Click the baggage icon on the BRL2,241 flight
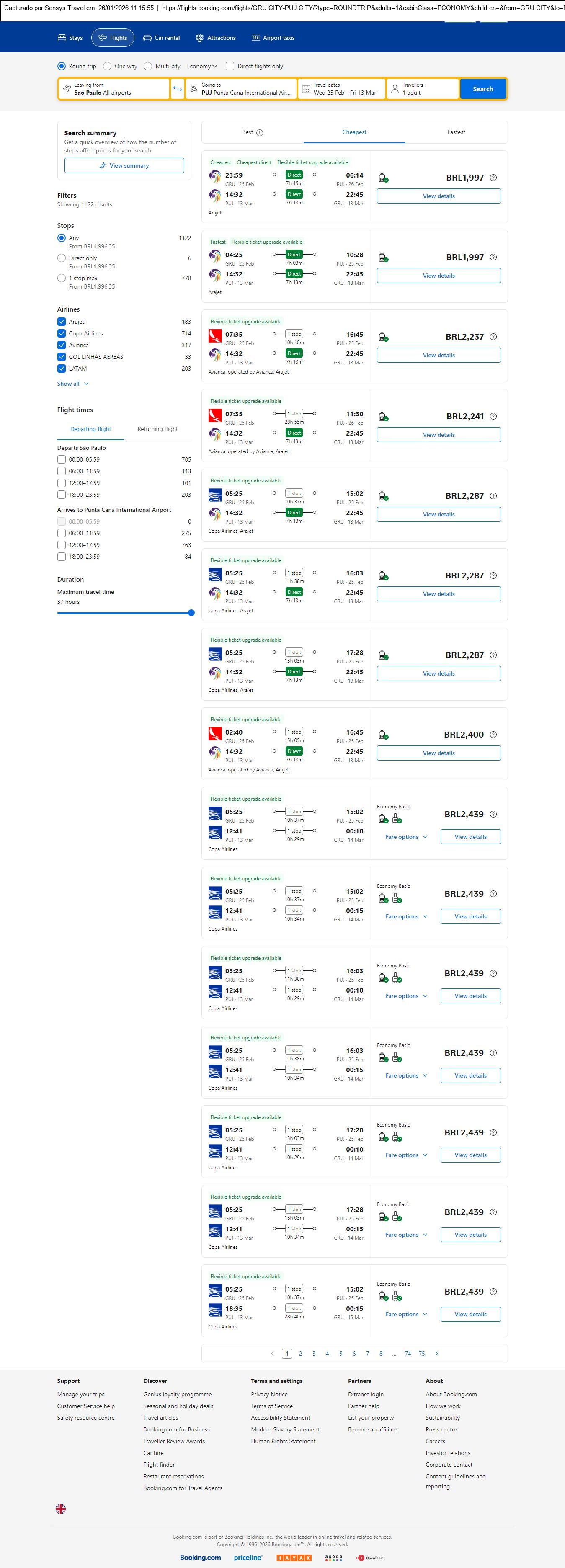Viewport: 565px width, 1568px height. pyautogui.click(x=383, y=417)
